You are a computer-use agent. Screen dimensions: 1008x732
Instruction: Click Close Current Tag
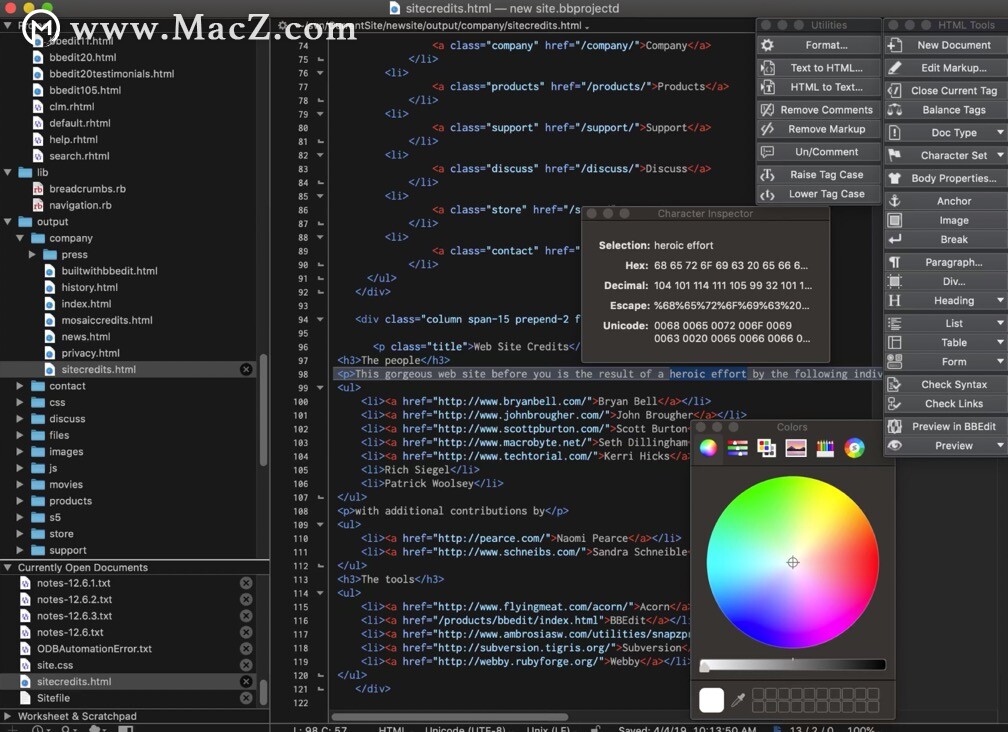click(x=946, y=91)
